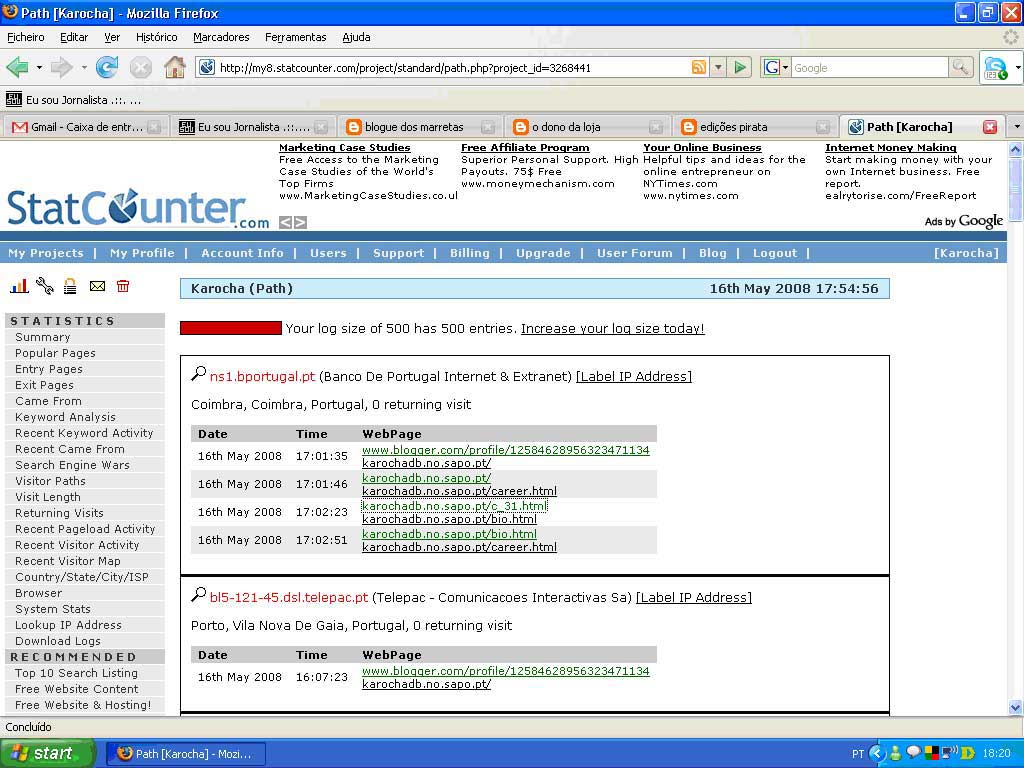Click the Stop loading icon
This screenshot has width=1024, height=768.
(140, 67)
